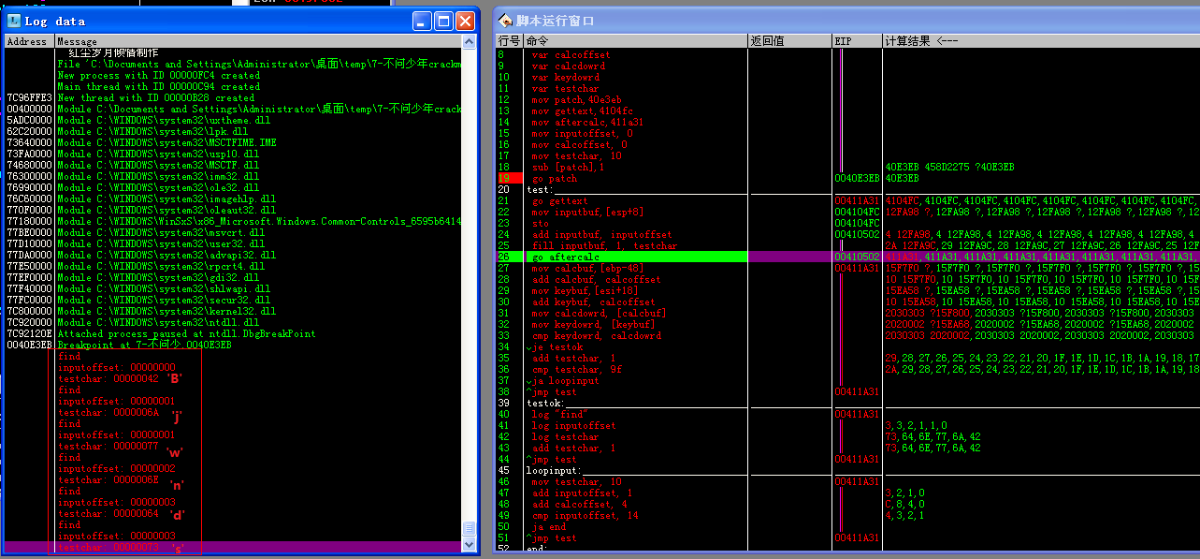Click address 7C96FFE3 in Log data
1200x559 pixels.
coord(28,98)
